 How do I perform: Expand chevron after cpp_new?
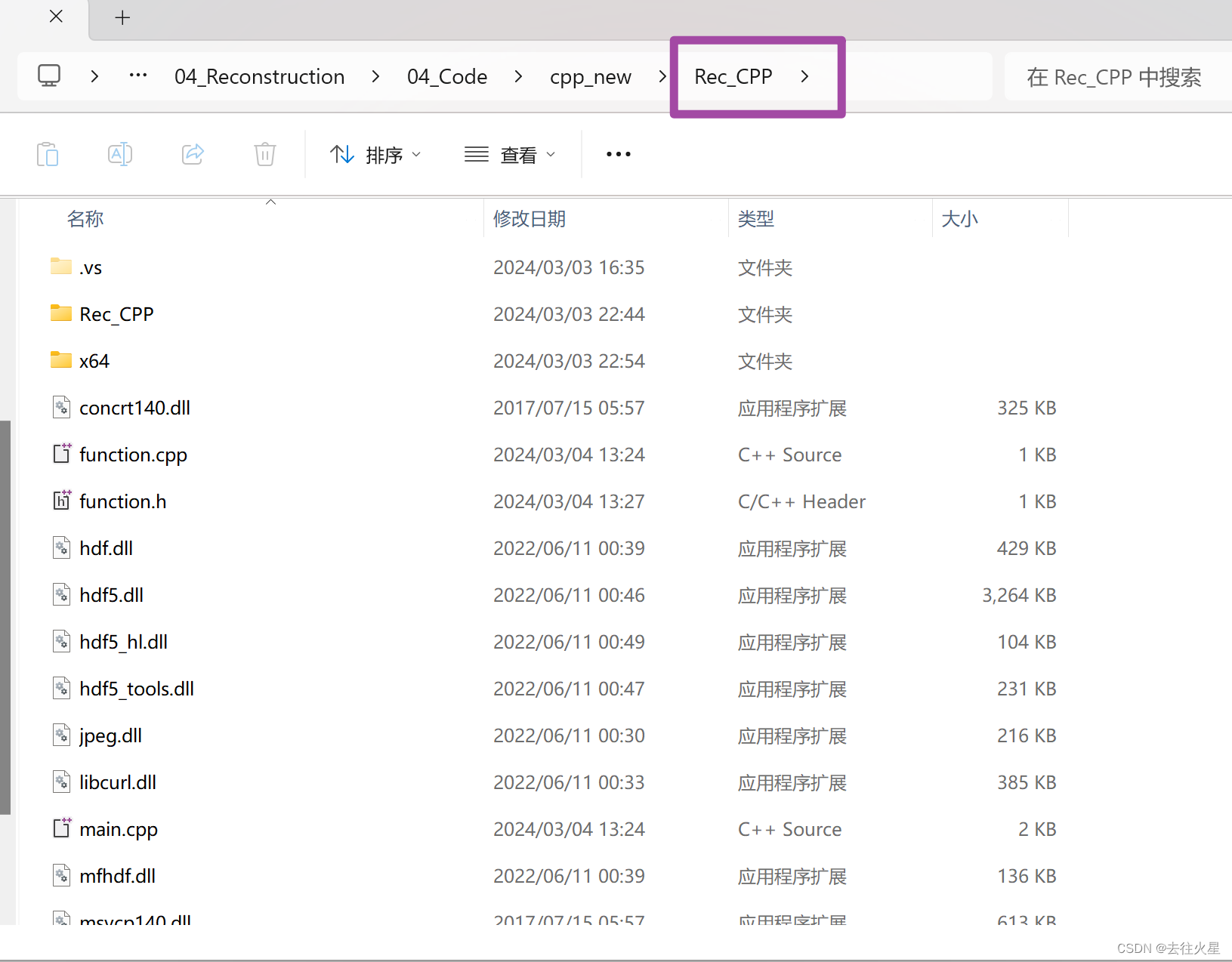662,76
